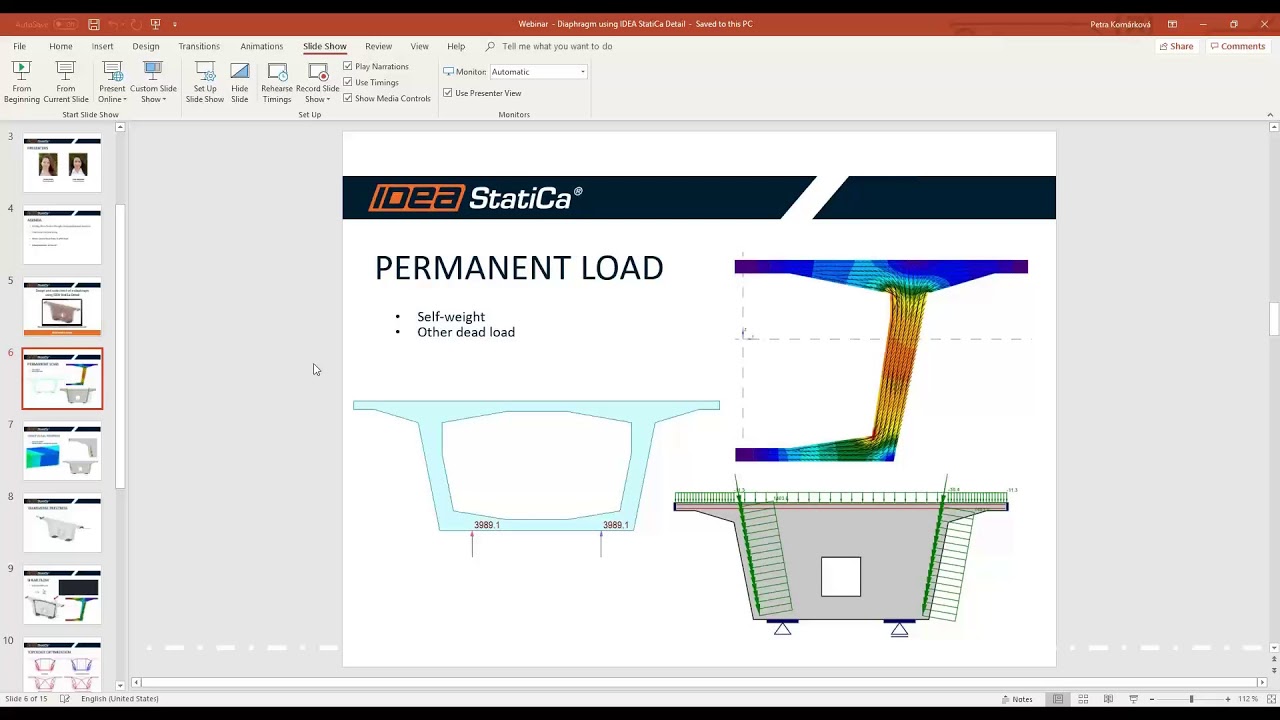Toggle AutoSave switch
The width and height of the screenshot is (1280, 720).
(65, 24)
